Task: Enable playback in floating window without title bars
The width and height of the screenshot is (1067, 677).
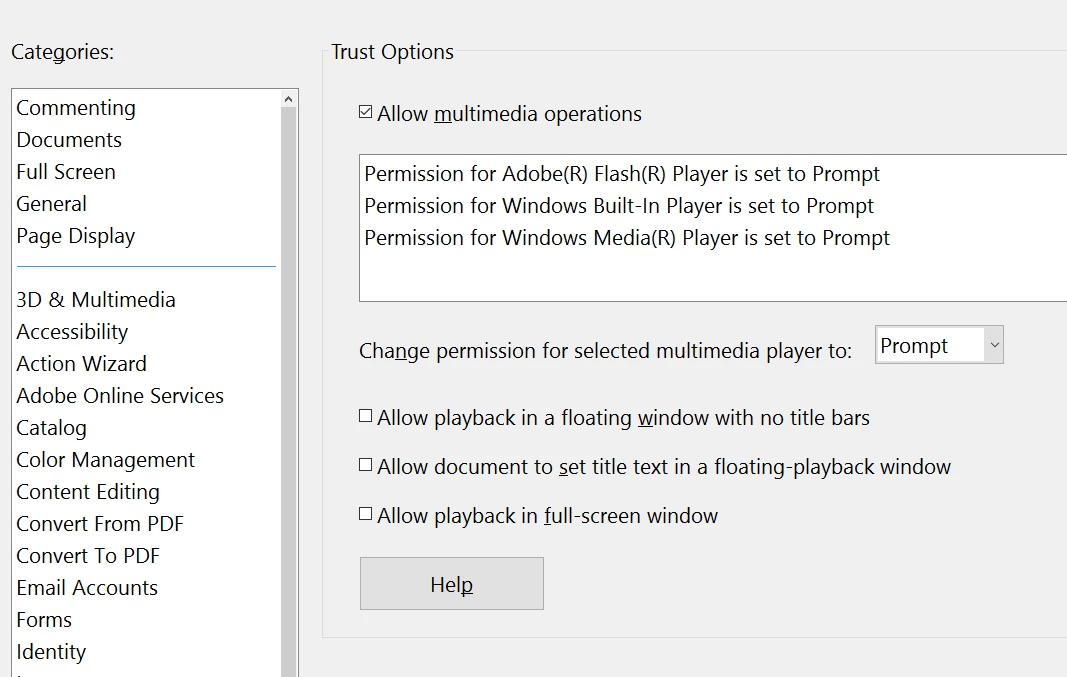Action: point(366,417)
